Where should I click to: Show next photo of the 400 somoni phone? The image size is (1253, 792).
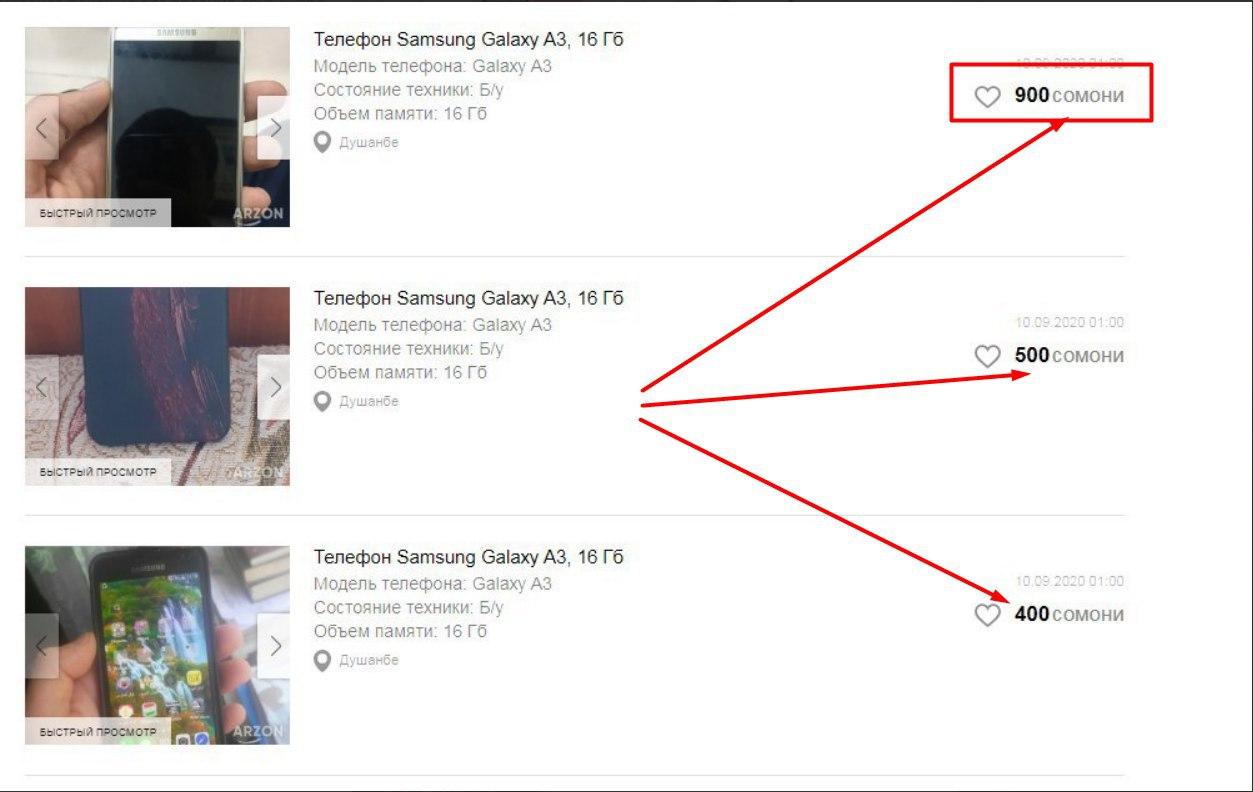tap(274, 646)
